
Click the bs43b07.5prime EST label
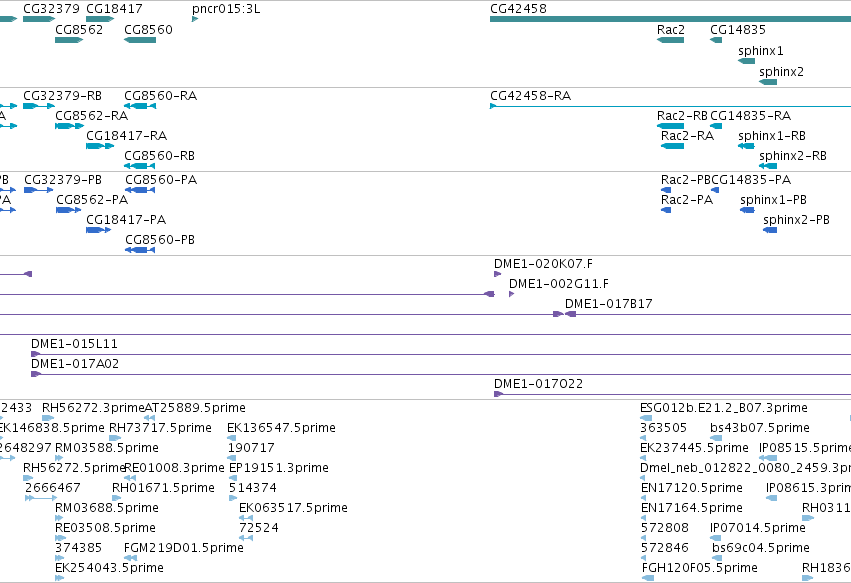pyautogui.click(x=759, y=428)
